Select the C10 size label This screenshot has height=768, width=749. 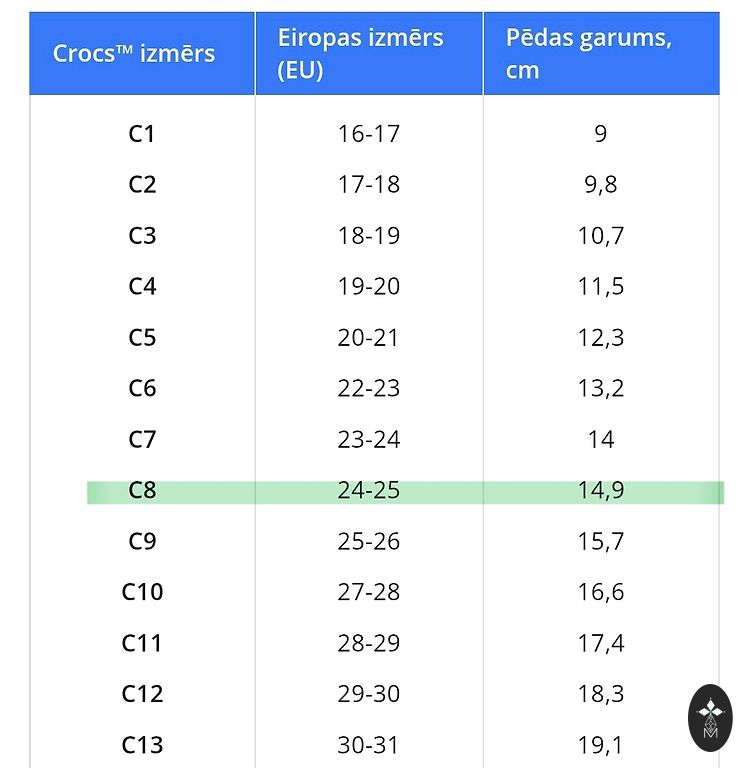(142, 592)
